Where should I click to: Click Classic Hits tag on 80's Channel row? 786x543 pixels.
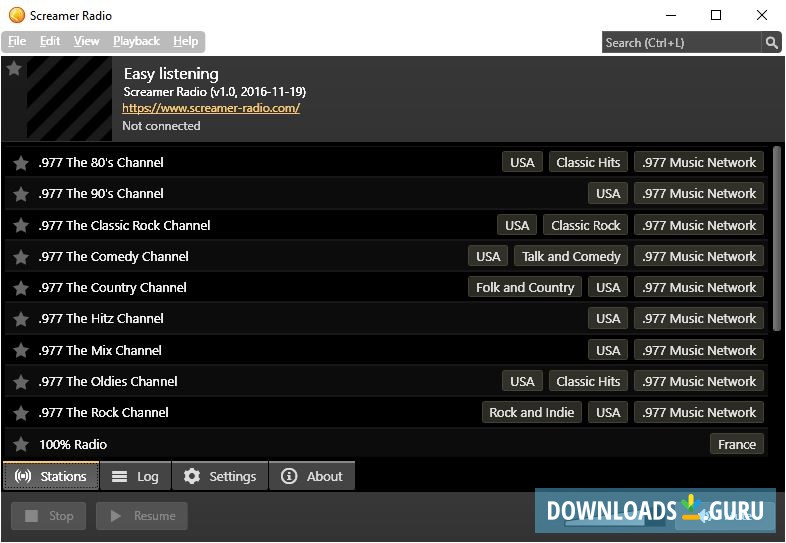tap(588, 162)
